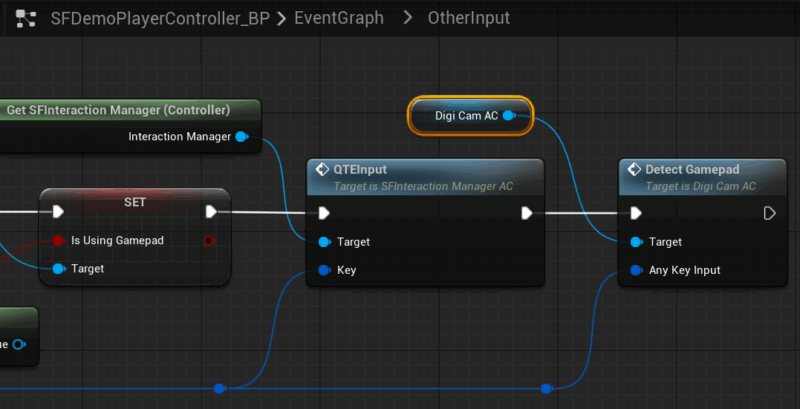Select the Digi Cam AC variable node

[466, 116]
